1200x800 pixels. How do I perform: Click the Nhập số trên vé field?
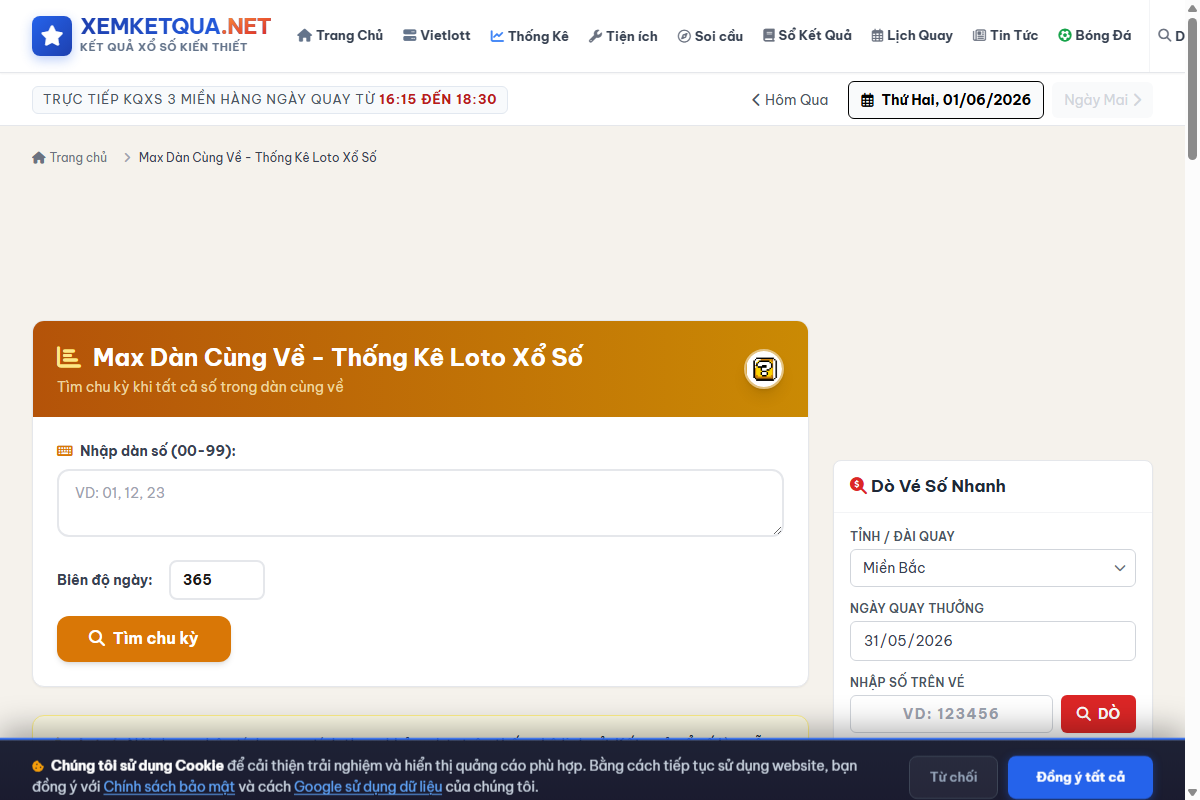[x=951, y=714]
